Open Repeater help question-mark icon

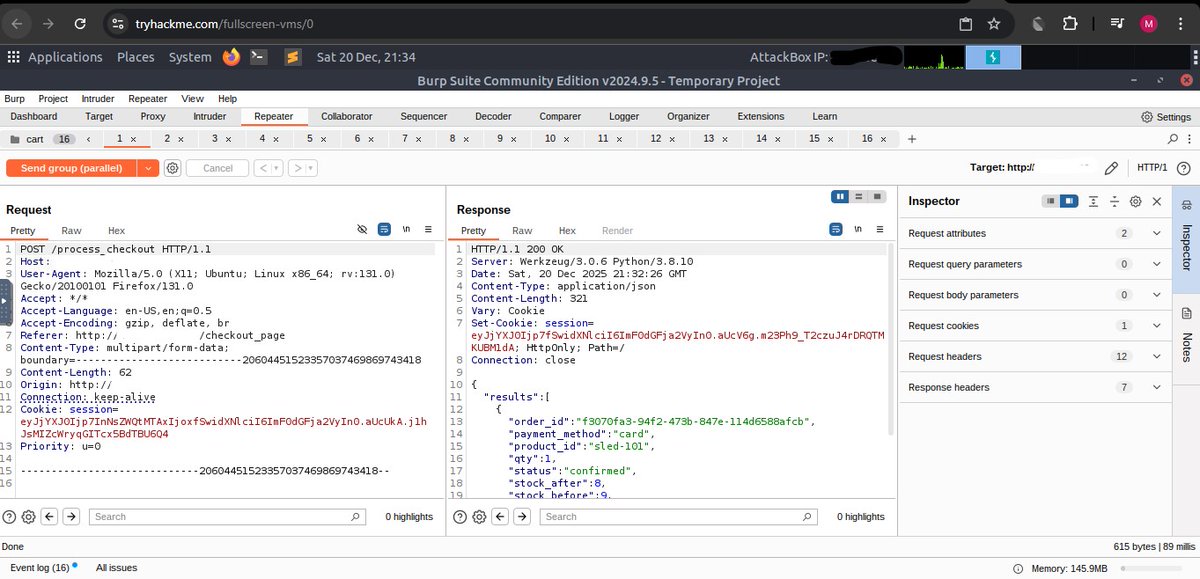pyautogui.click(x=1183, y=168)
